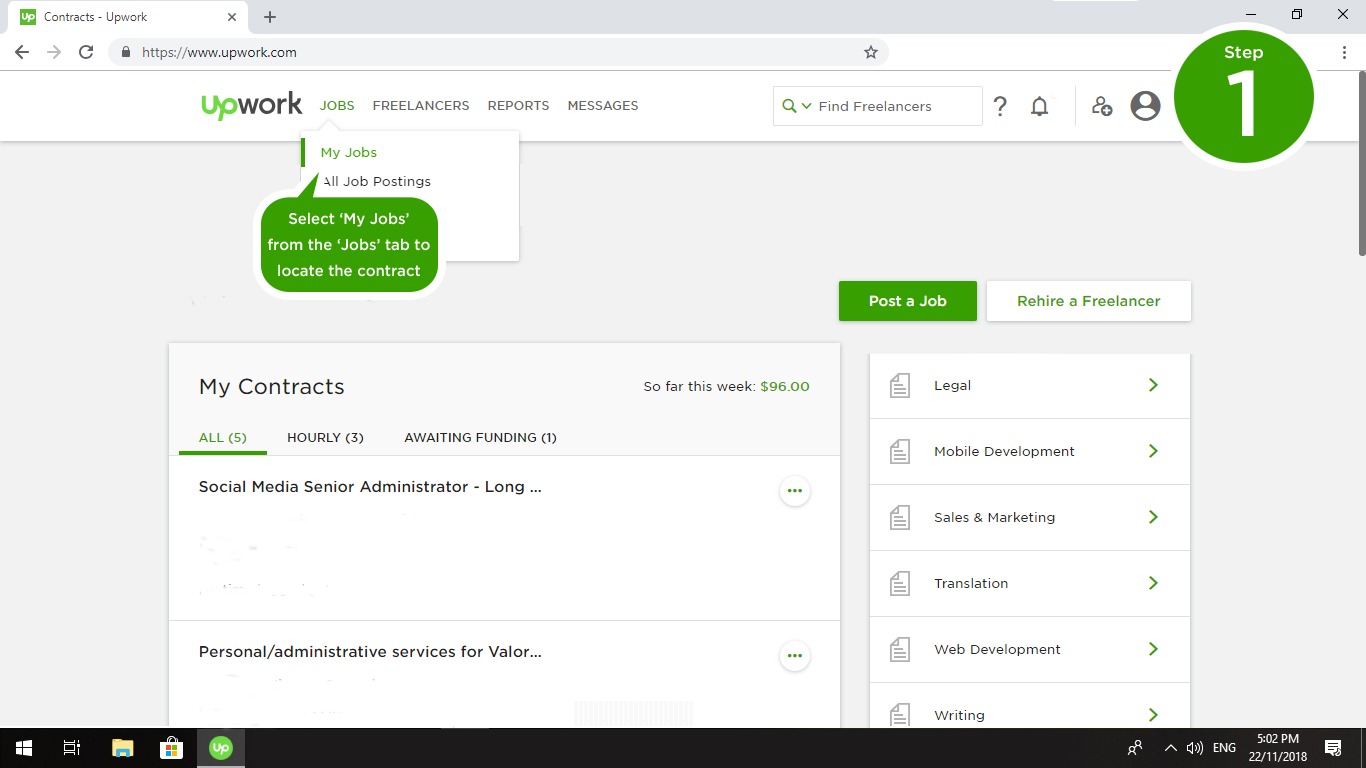1366x768 pixels.
Task: Open the help question mark icon
Action: click(x=1000, y=106)
